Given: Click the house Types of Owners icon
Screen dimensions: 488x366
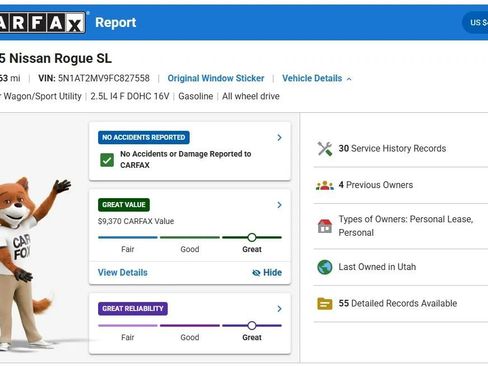Looking at the screenshot, I should (x=325, y=226).
